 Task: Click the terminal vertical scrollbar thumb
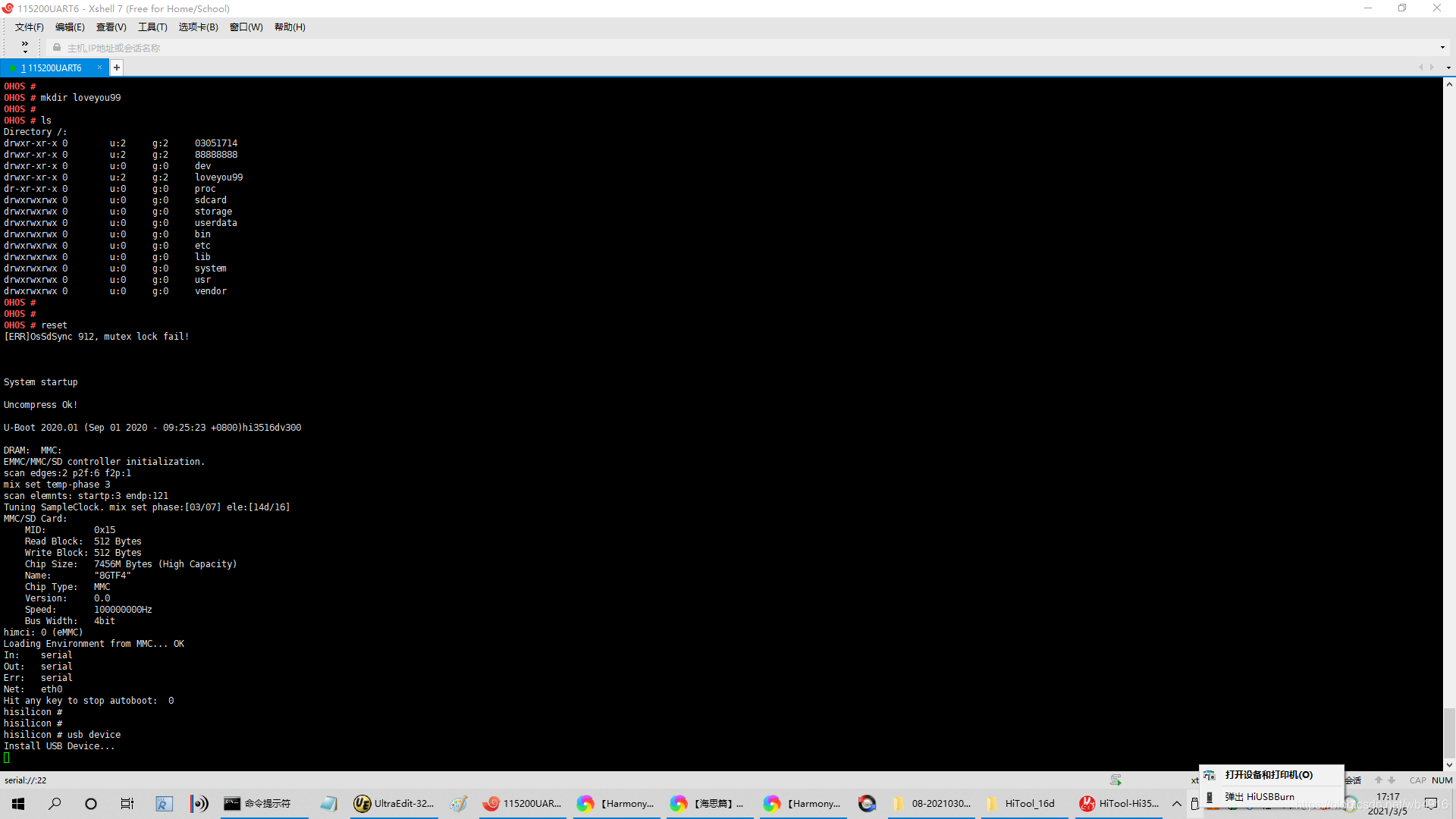tap(1449, 733)
